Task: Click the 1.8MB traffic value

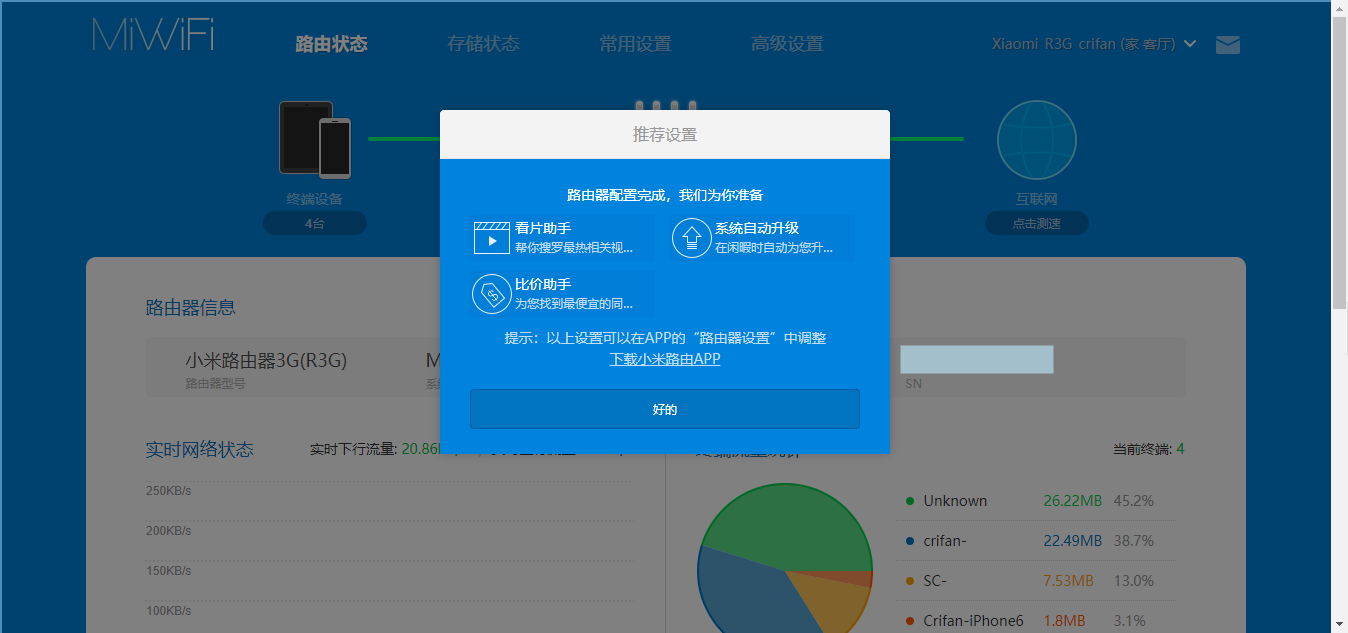Action: (x=1065, y=620)
